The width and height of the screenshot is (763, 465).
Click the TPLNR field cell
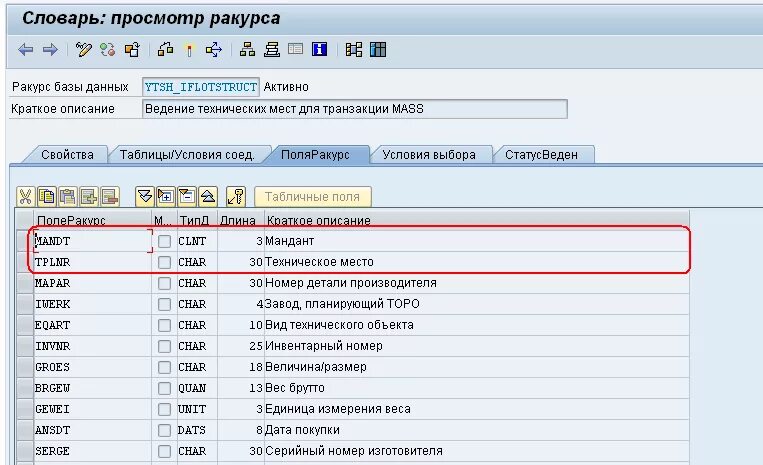pos(92,262)
